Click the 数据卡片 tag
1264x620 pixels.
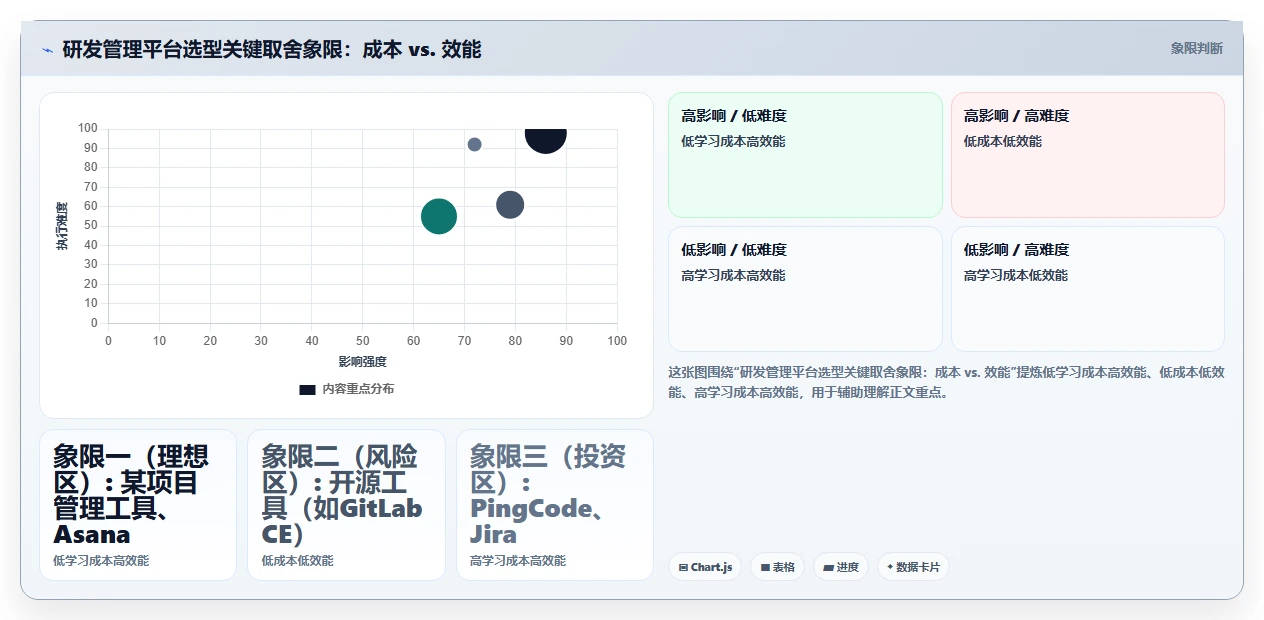tap(913, 567)
